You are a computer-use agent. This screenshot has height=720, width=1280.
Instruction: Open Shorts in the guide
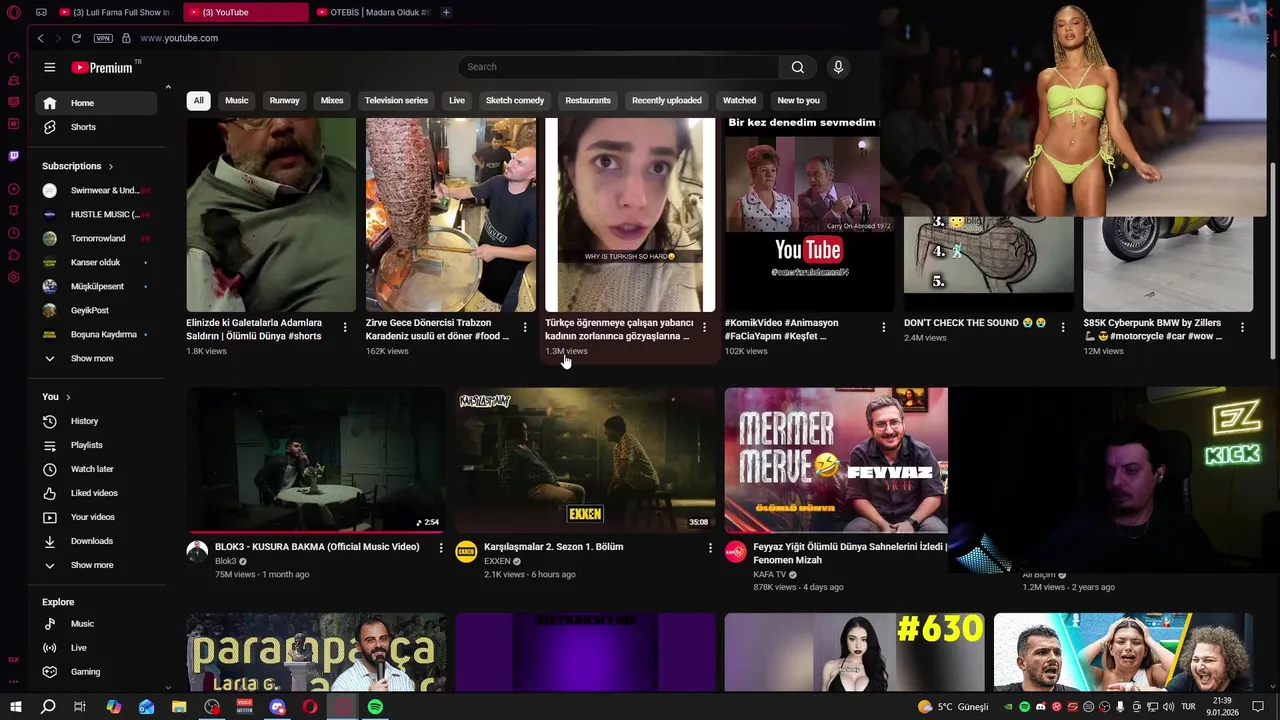coord(96,127)
